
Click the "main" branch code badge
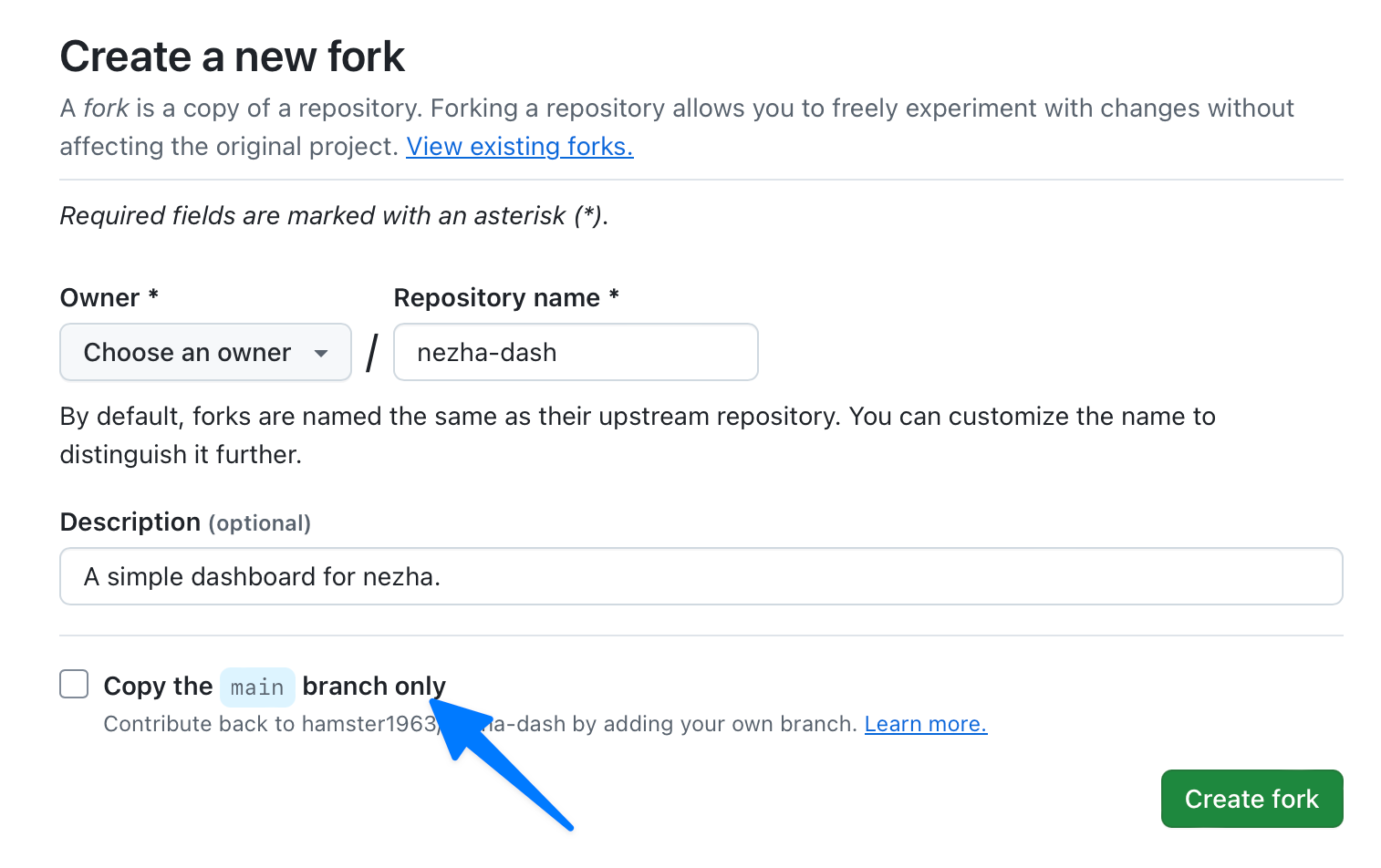pos(256,687)
